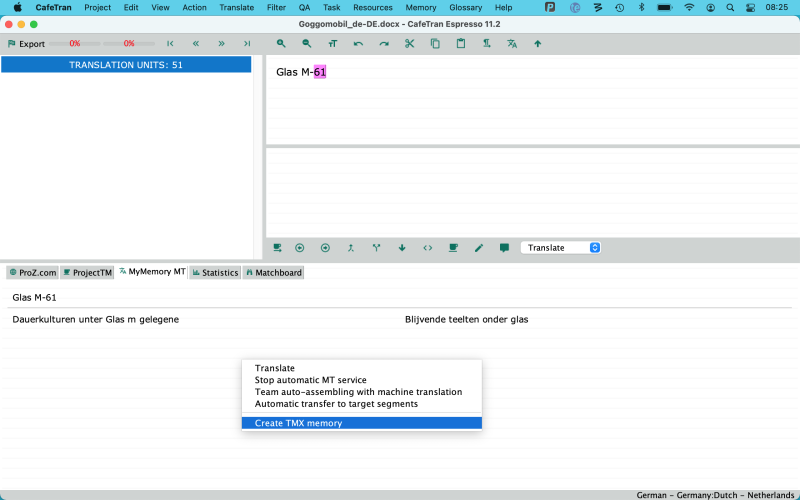
Task: Open the Memory menu
Action: 420,8
